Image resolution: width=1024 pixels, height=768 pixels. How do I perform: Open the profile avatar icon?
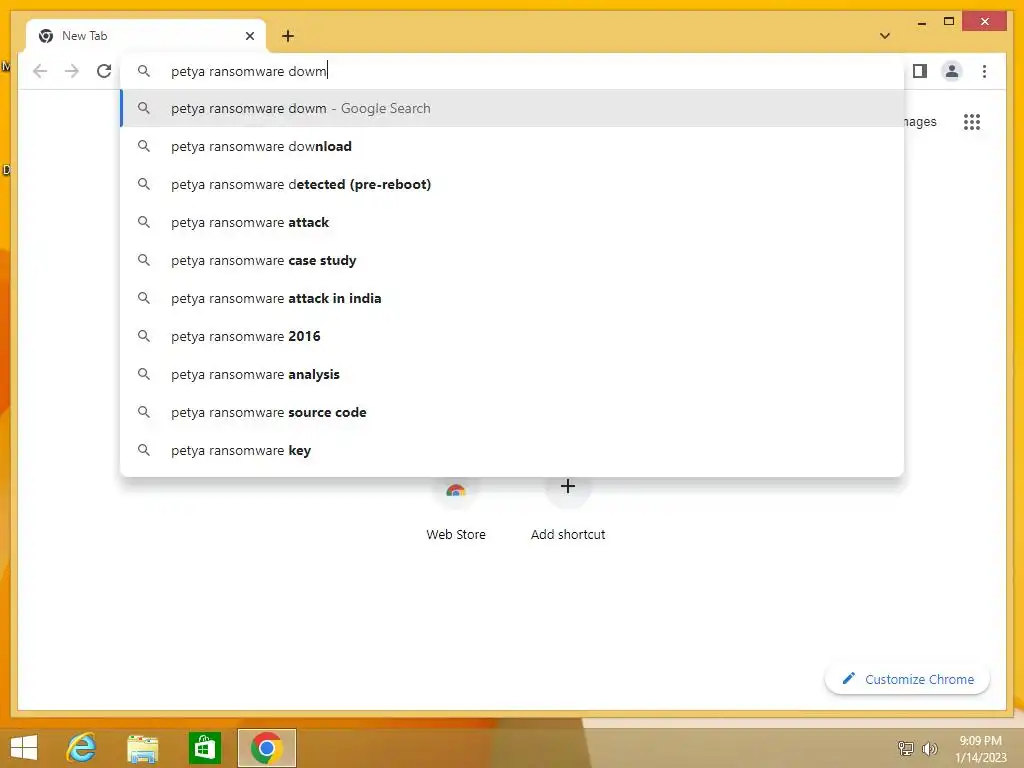pyautogui.click(x=952, y=71)
